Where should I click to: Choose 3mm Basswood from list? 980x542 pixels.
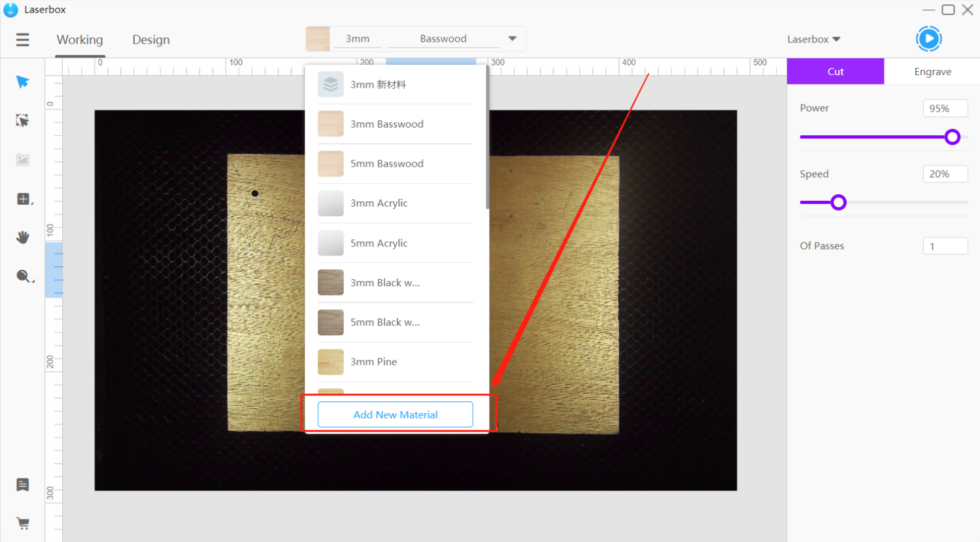[x=395, y=124]
